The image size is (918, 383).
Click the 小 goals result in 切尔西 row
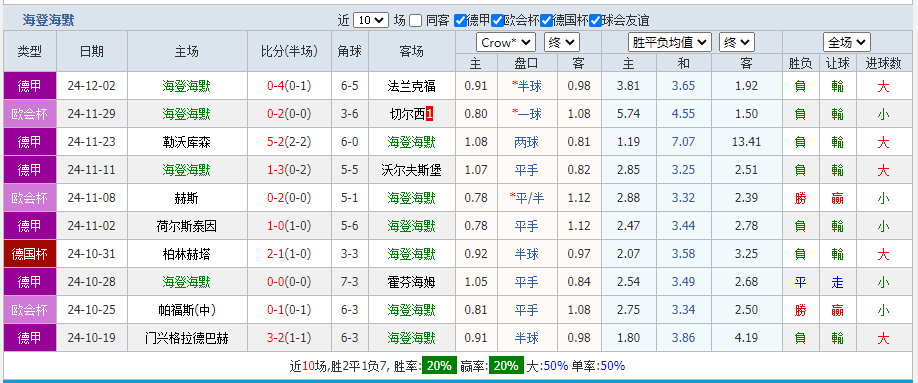[x=883, y=114]
